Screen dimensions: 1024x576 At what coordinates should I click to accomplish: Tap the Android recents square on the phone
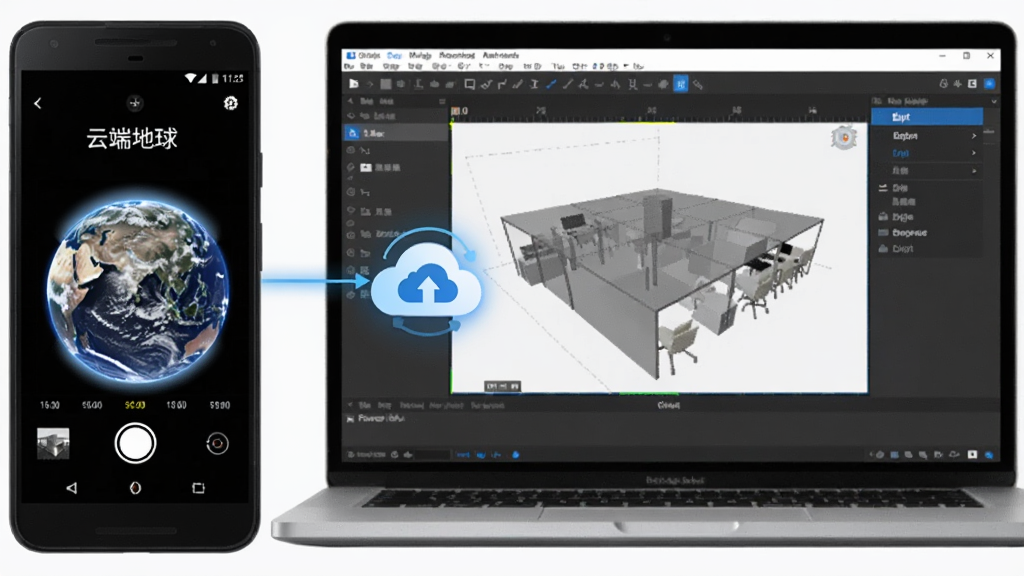pos(199,488)
